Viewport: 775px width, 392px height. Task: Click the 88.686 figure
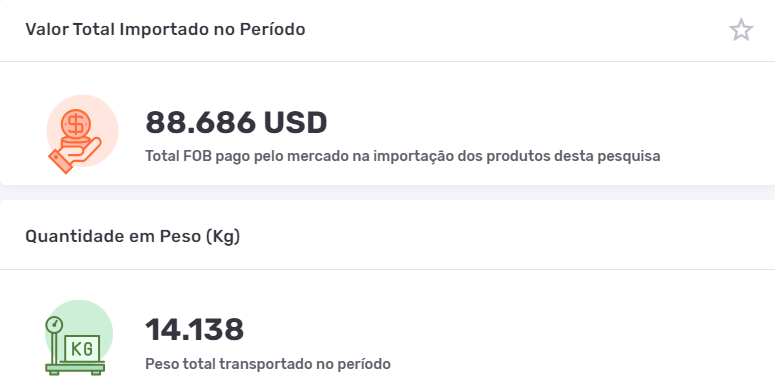click(x=200, y=122)
